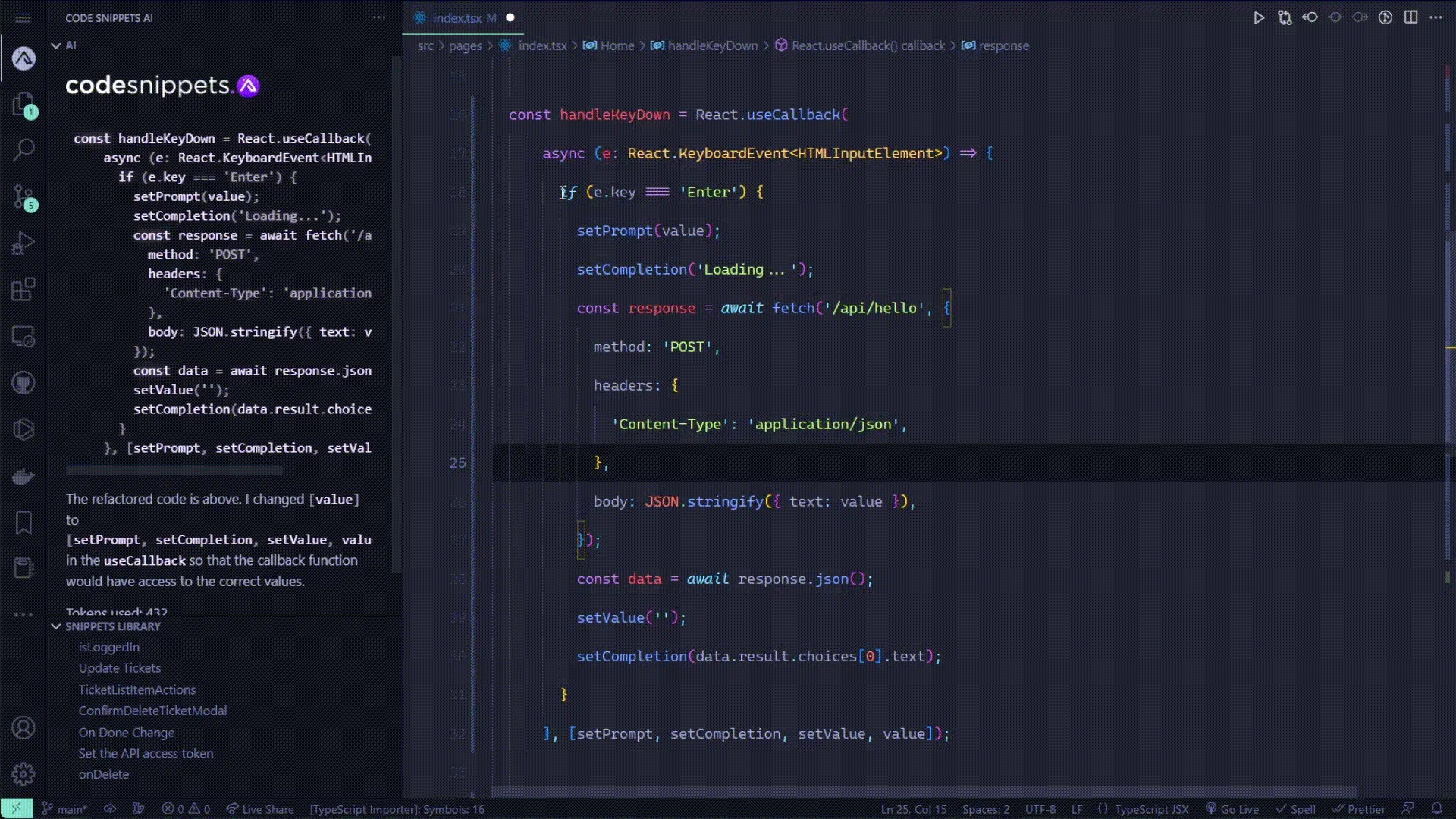The width and height of the screenshot is (1456, 819).
Task: Open the React.useCallback() callback breadcrumb
Action: coord(860,45)
